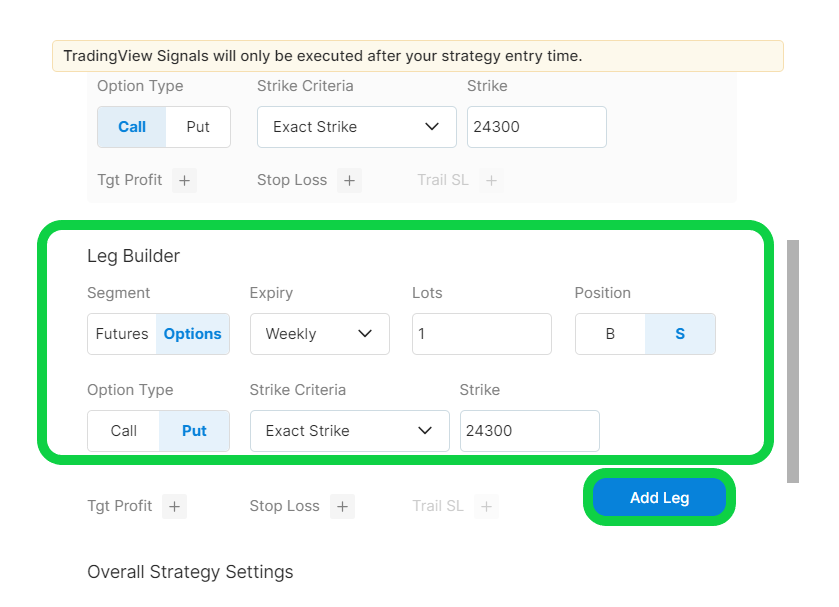Select Call in Leg Builder option type
The width and height of the screenshot is (839, 607).
[x=124, y=431]
